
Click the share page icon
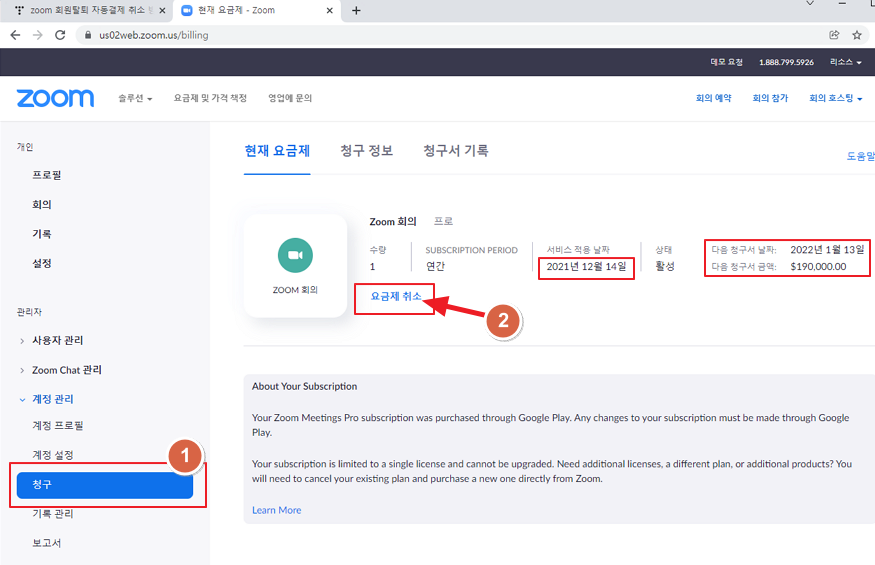pos(834,35)
